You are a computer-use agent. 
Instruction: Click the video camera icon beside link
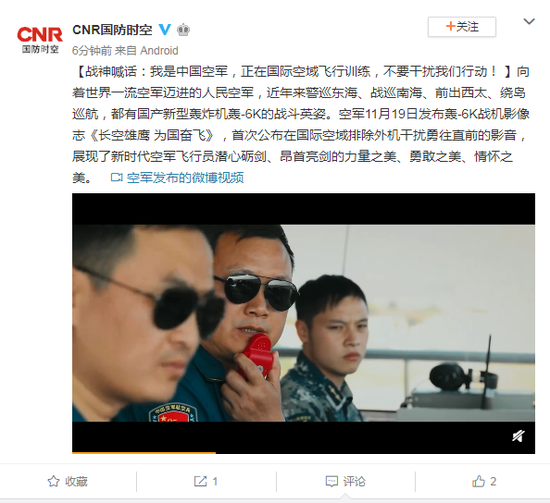pos(116,177)
